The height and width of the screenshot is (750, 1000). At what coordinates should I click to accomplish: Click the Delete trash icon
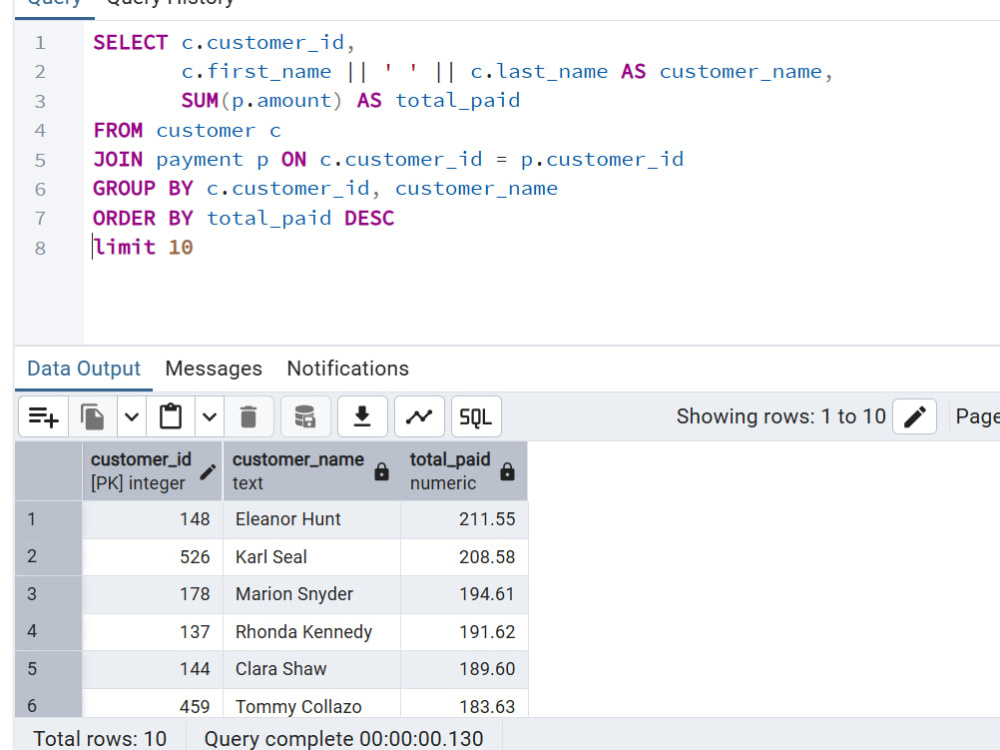pyautogui.click(x=249, y=417)
